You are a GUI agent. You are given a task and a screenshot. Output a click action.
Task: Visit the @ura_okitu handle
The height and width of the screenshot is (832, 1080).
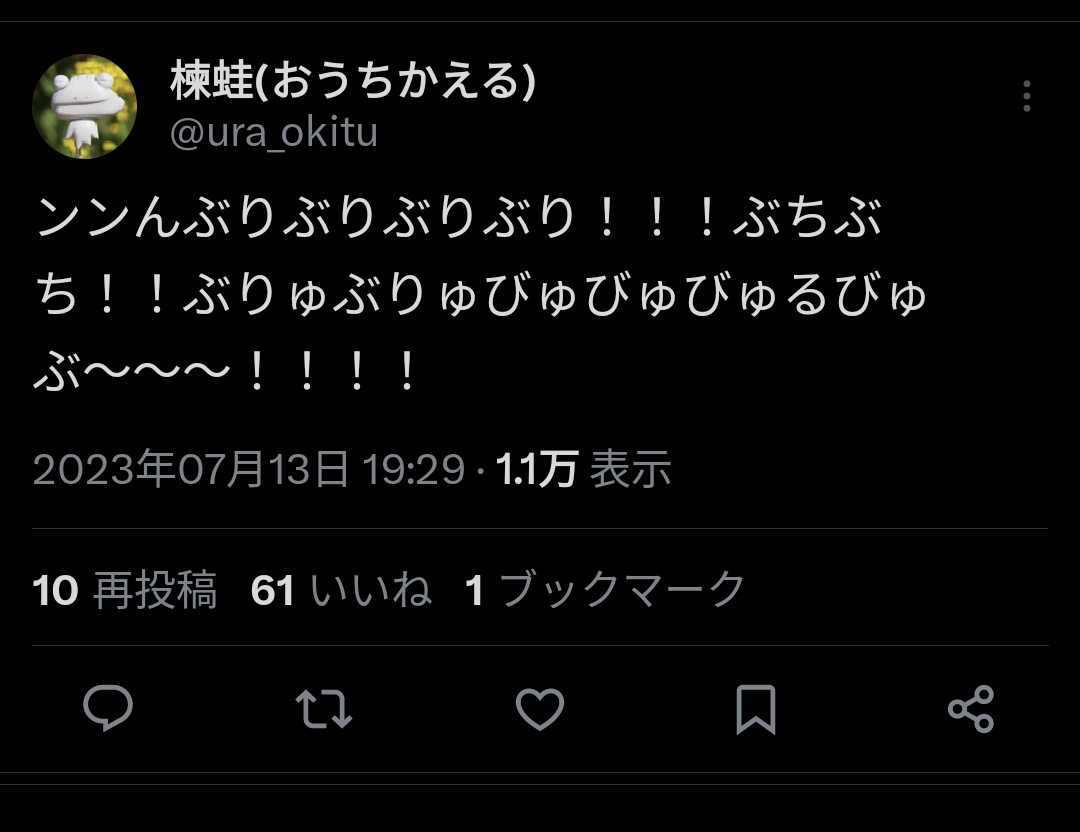click(273, 132)
